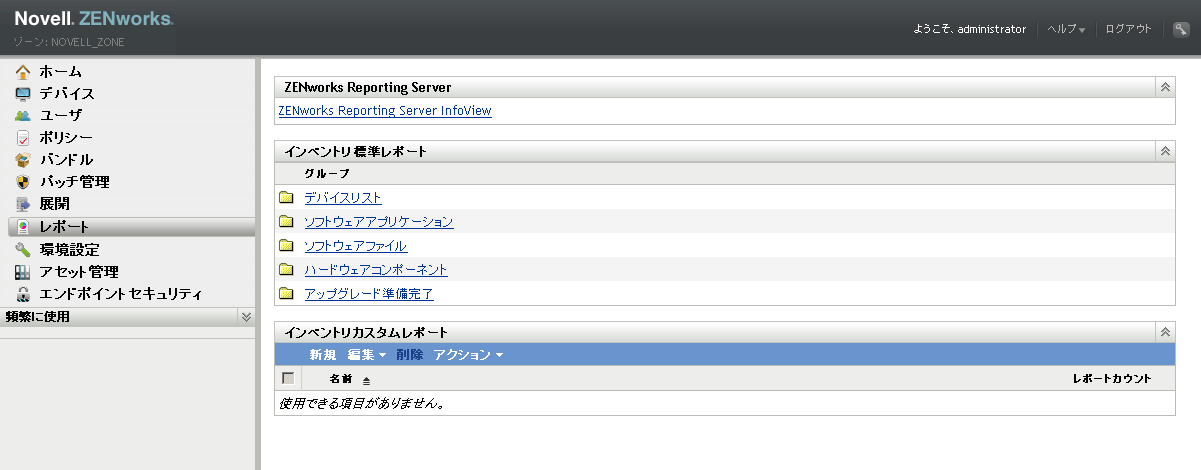
Task: Open the アップグレード準備完了 report group
Action: click(369, 294)
